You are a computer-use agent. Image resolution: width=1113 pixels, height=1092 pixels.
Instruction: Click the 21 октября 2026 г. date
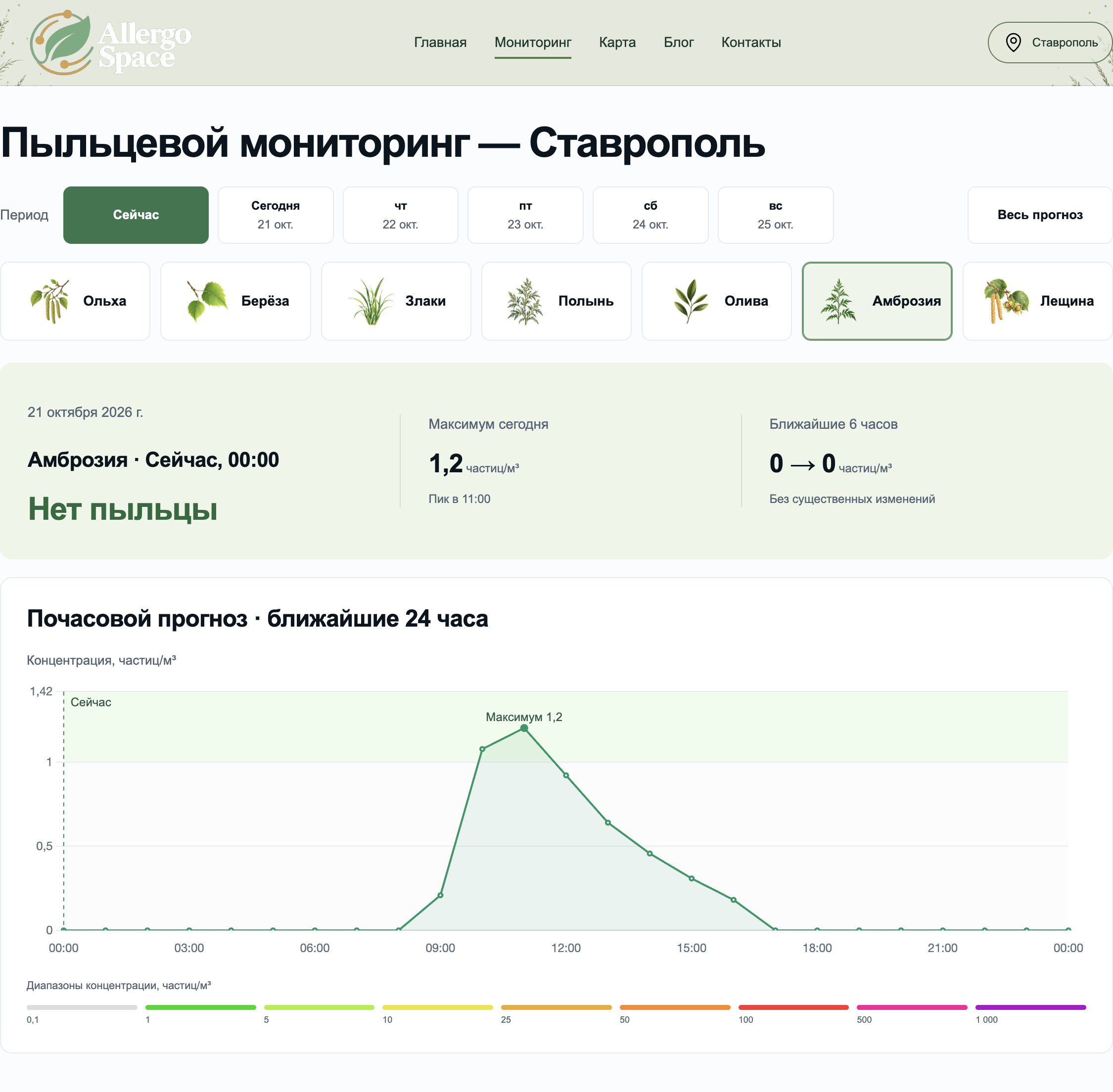(85, 412)
